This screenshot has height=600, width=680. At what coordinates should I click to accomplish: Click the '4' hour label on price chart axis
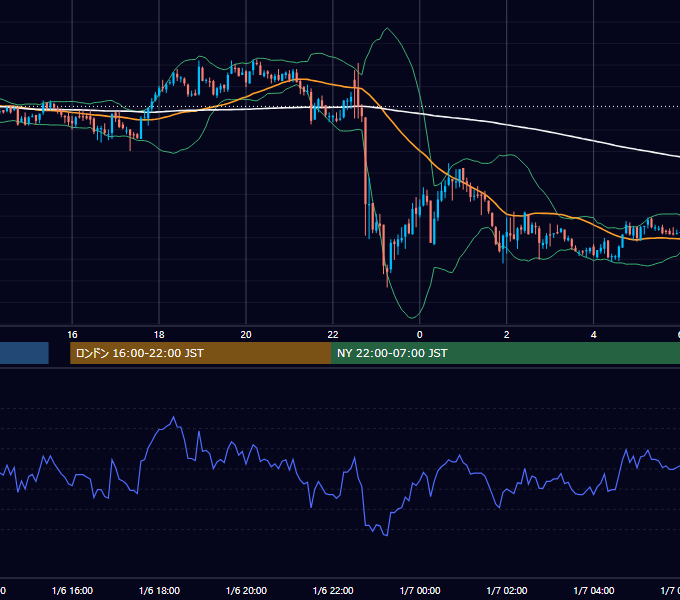coord(593,335)
